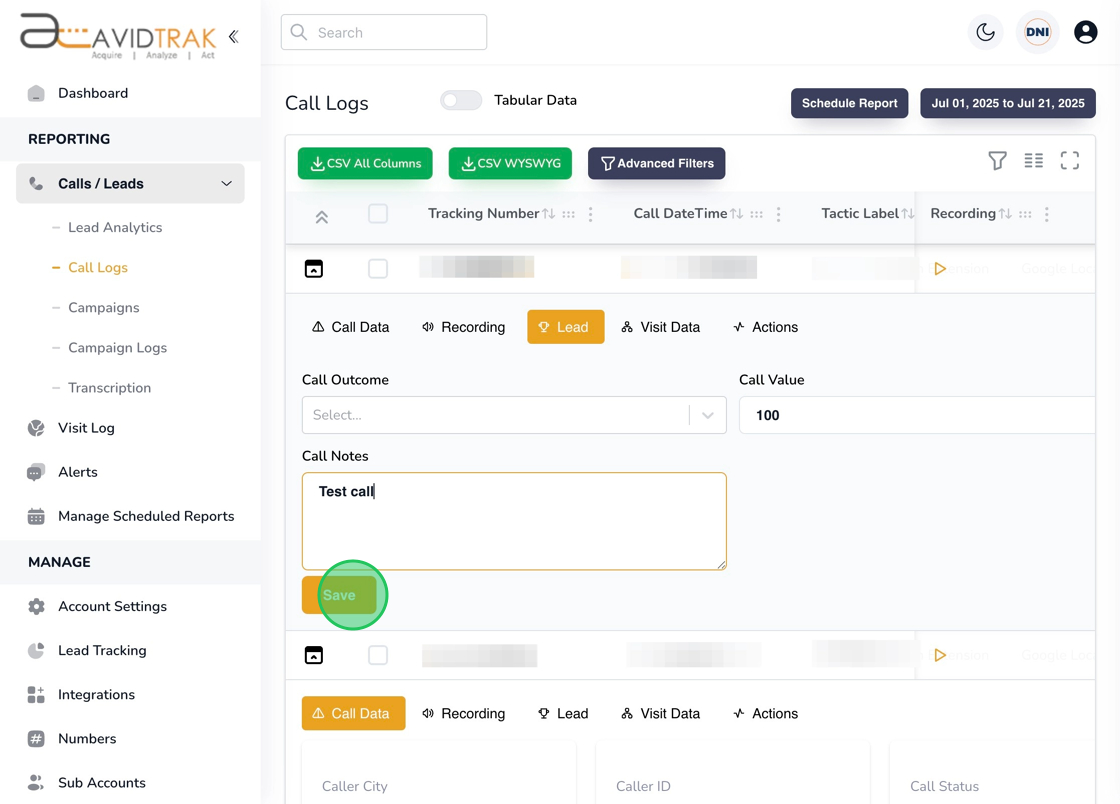Viewport: 1120px width, 804px height.
Task: Click the Schedule Report button
Action: pos(849,103)
